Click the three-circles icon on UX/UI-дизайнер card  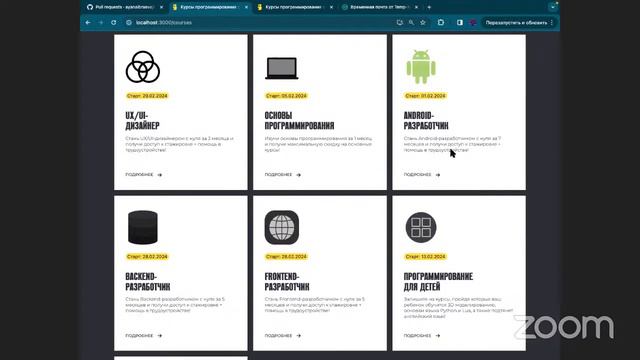coord(142,67)
